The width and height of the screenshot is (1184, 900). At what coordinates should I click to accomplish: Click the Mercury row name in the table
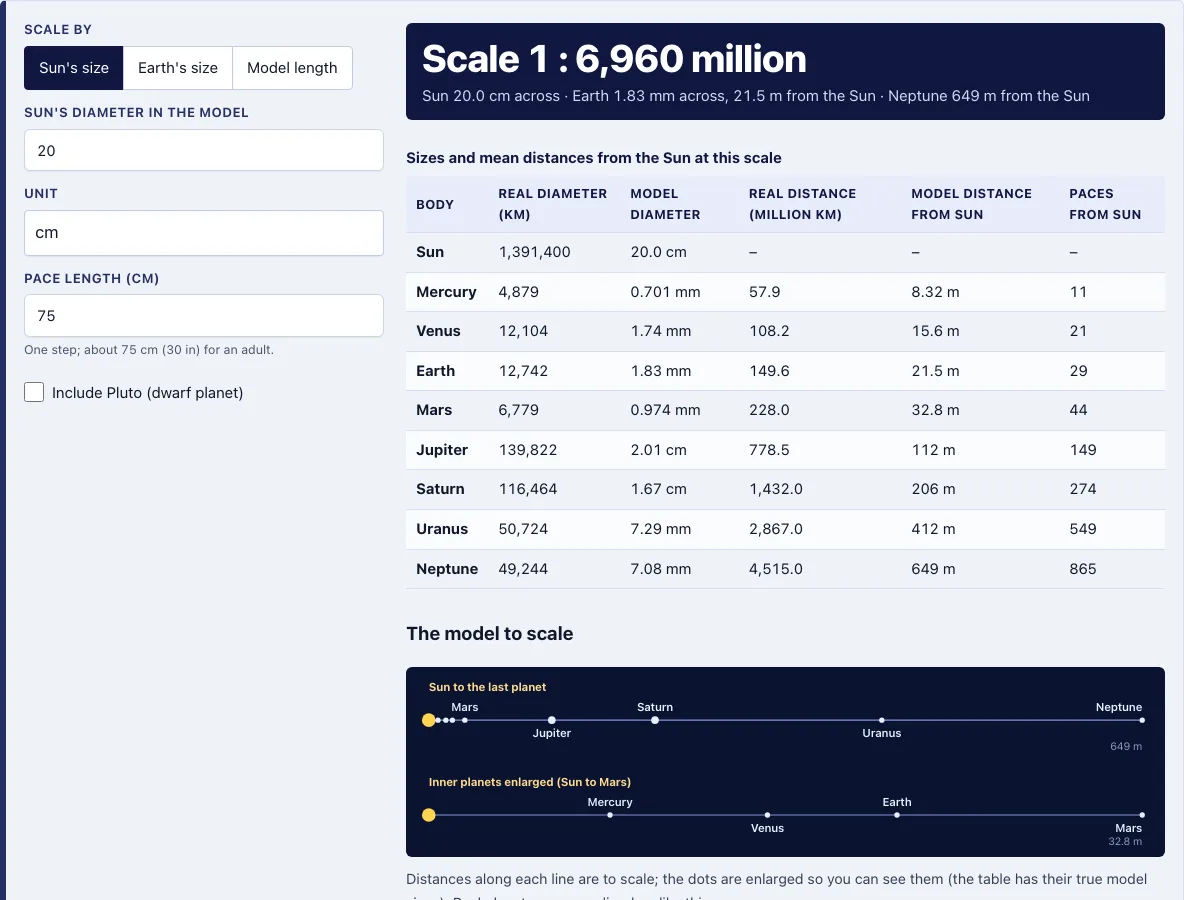click(446, 292)
